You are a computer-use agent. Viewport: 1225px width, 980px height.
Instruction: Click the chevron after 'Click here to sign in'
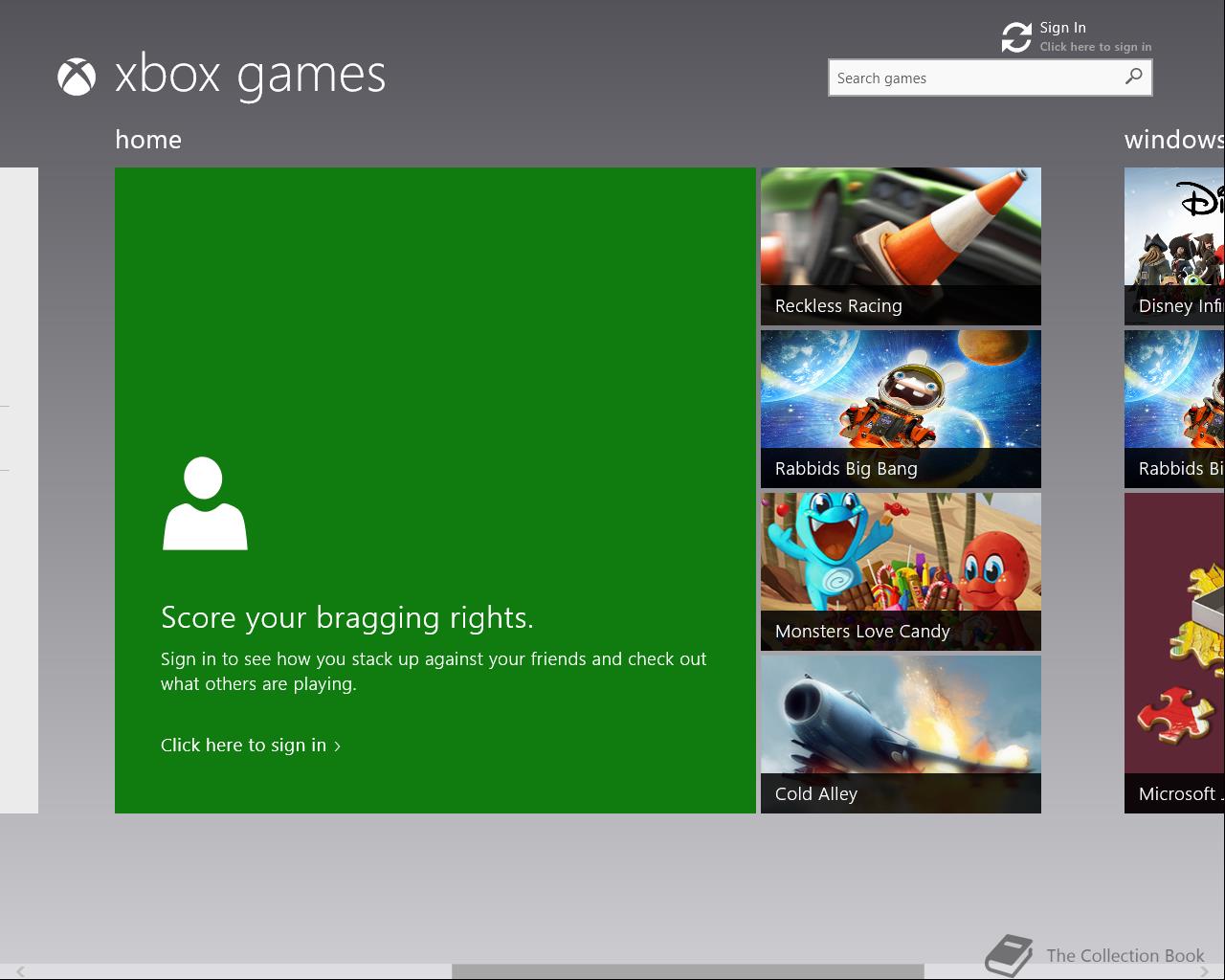pyautogui.click(x=337, y=746)
